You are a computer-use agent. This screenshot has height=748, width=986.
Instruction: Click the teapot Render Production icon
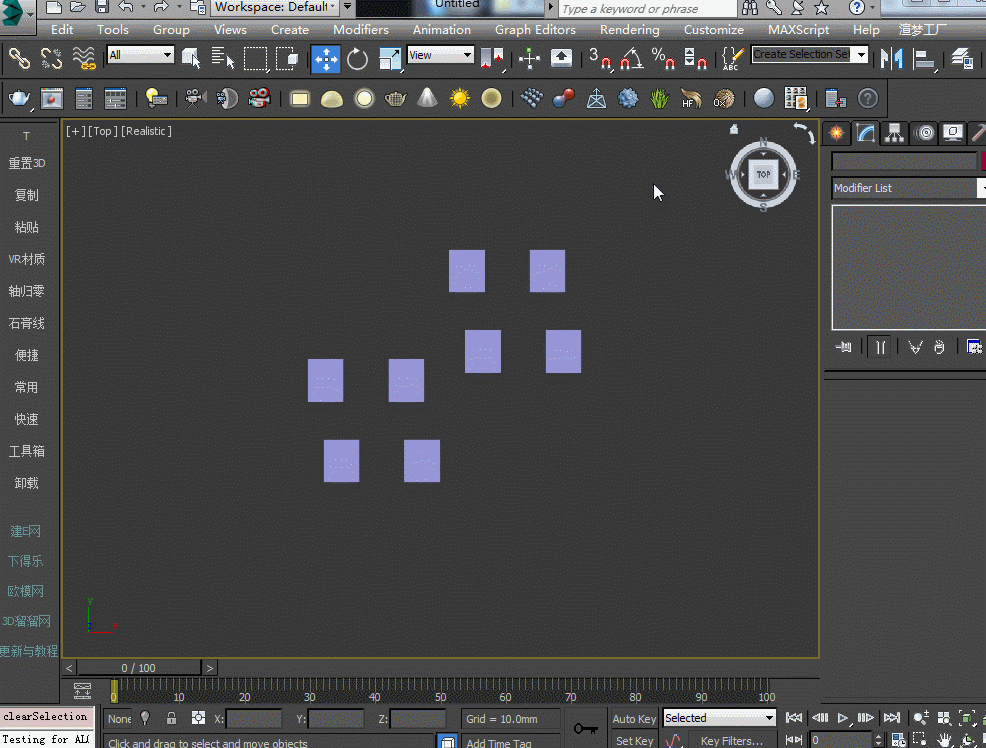19,98
